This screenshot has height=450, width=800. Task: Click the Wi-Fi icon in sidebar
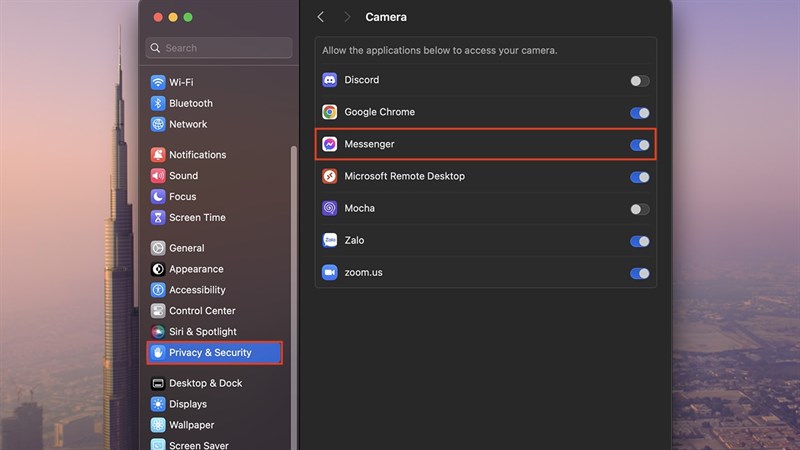[158, 82]
